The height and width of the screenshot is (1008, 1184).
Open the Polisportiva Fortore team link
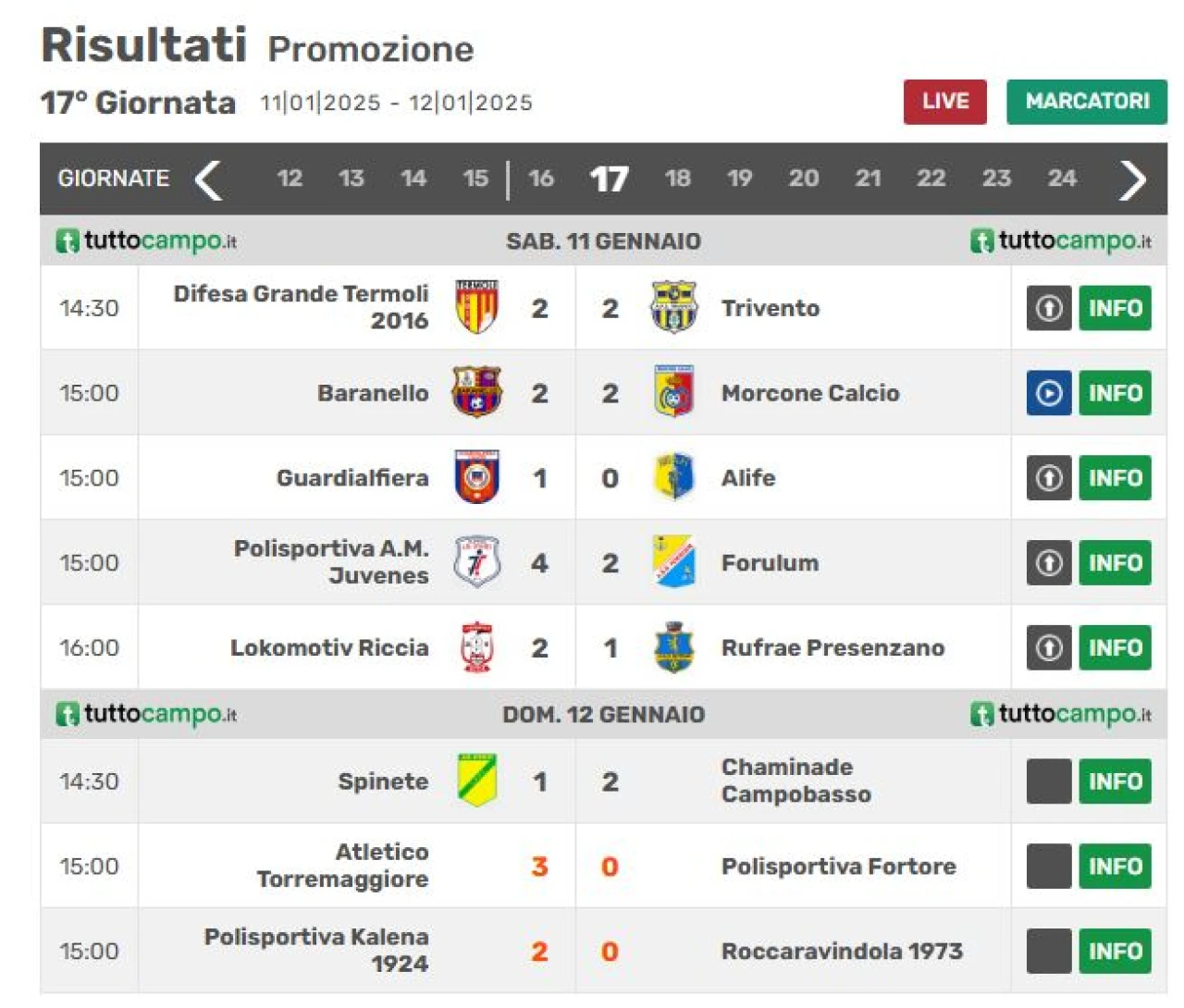pos(839,867)
